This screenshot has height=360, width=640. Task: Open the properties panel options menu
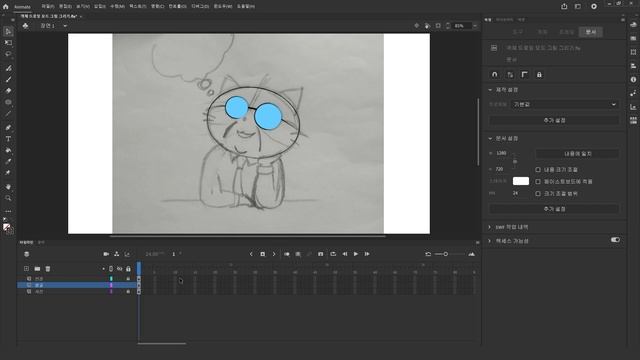click(x=623, y=20)
